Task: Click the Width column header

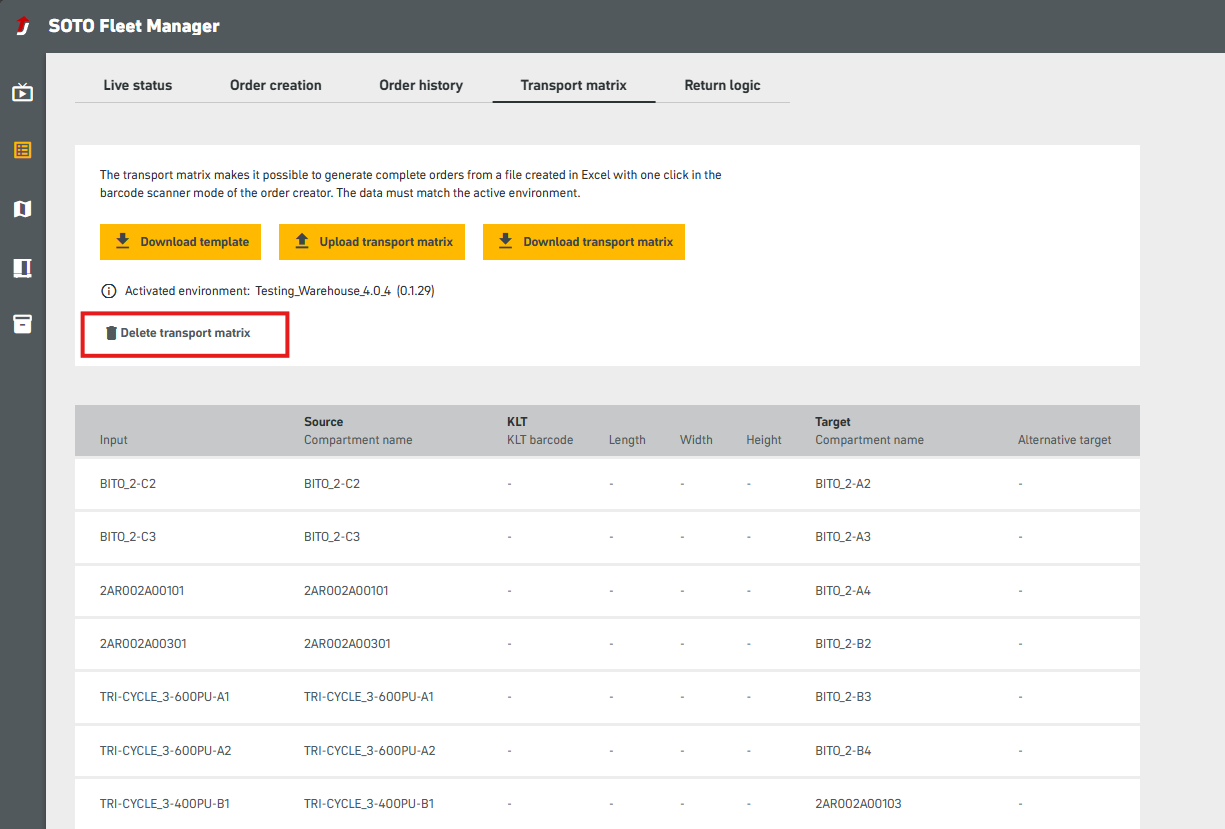Action: [696, 440]
